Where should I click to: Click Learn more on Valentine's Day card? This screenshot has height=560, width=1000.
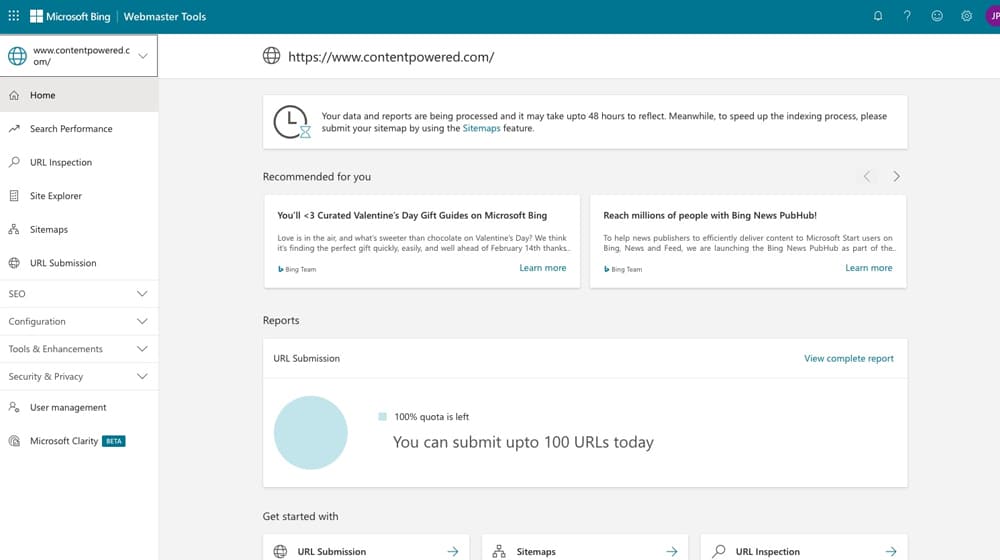[543, 268]
